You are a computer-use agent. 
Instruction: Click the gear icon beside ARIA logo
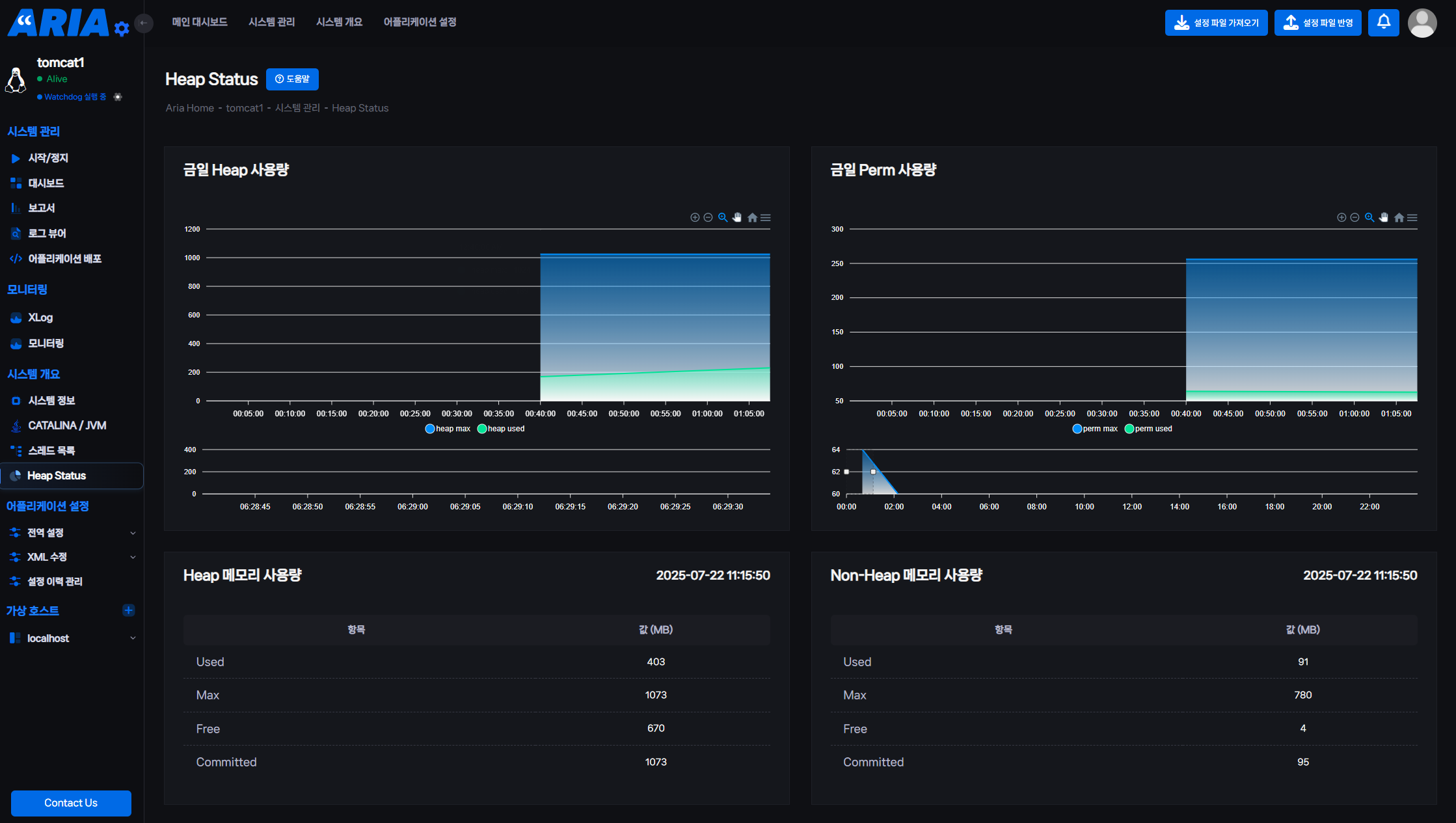click(x=122, y=29)
